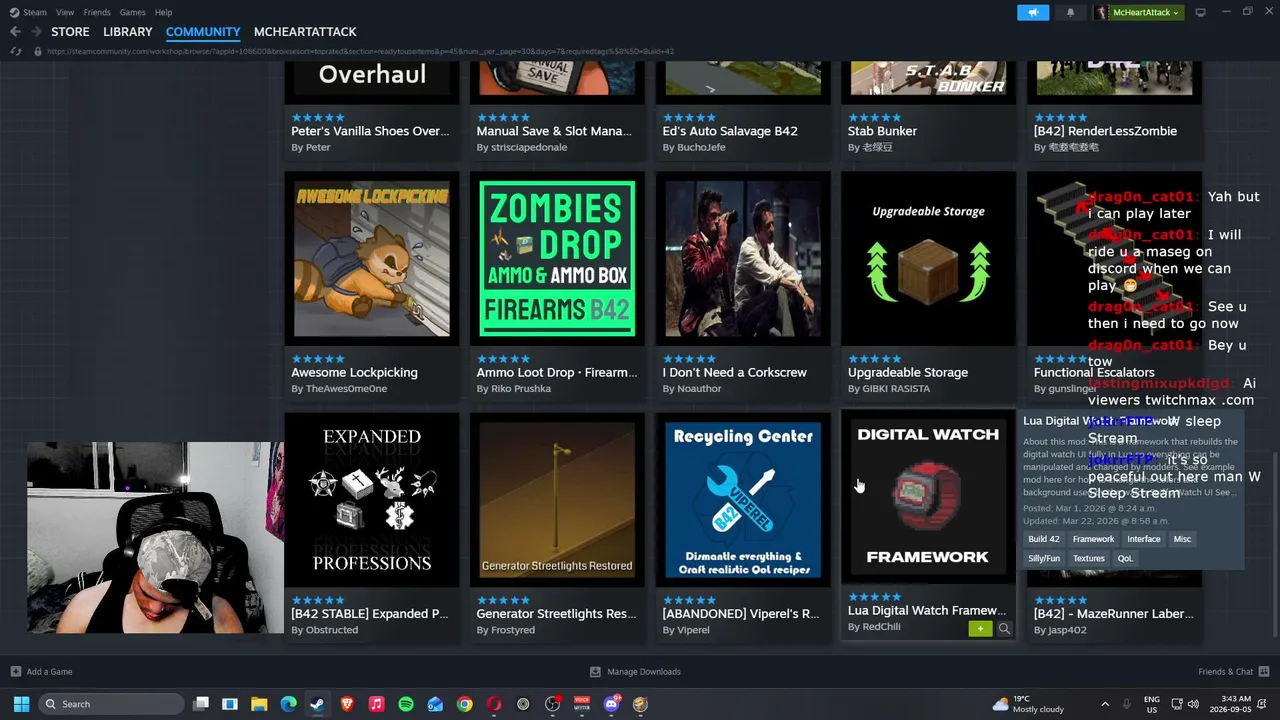Open Outlook mail from taskbar
Image resolution: width=1280 pixels, height=720 pixels.
tap(435, 704)
